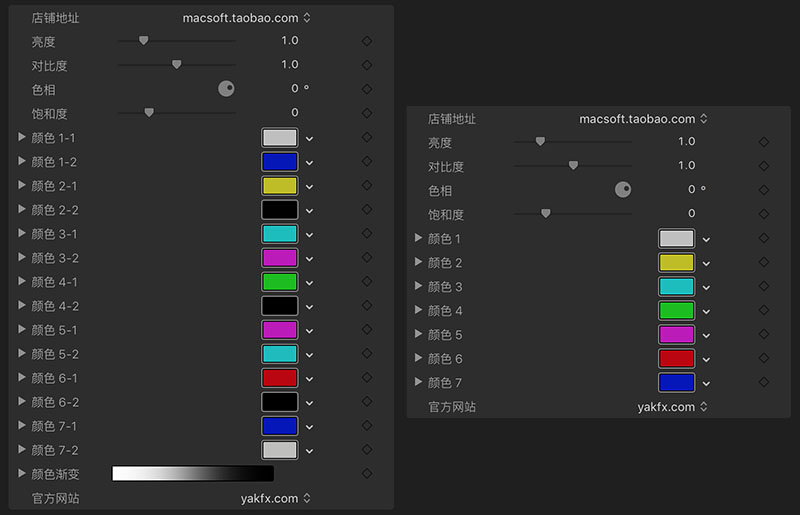Click the 饱和度 slider in right panel
The image size is (800, 515).
pos(573,213)
